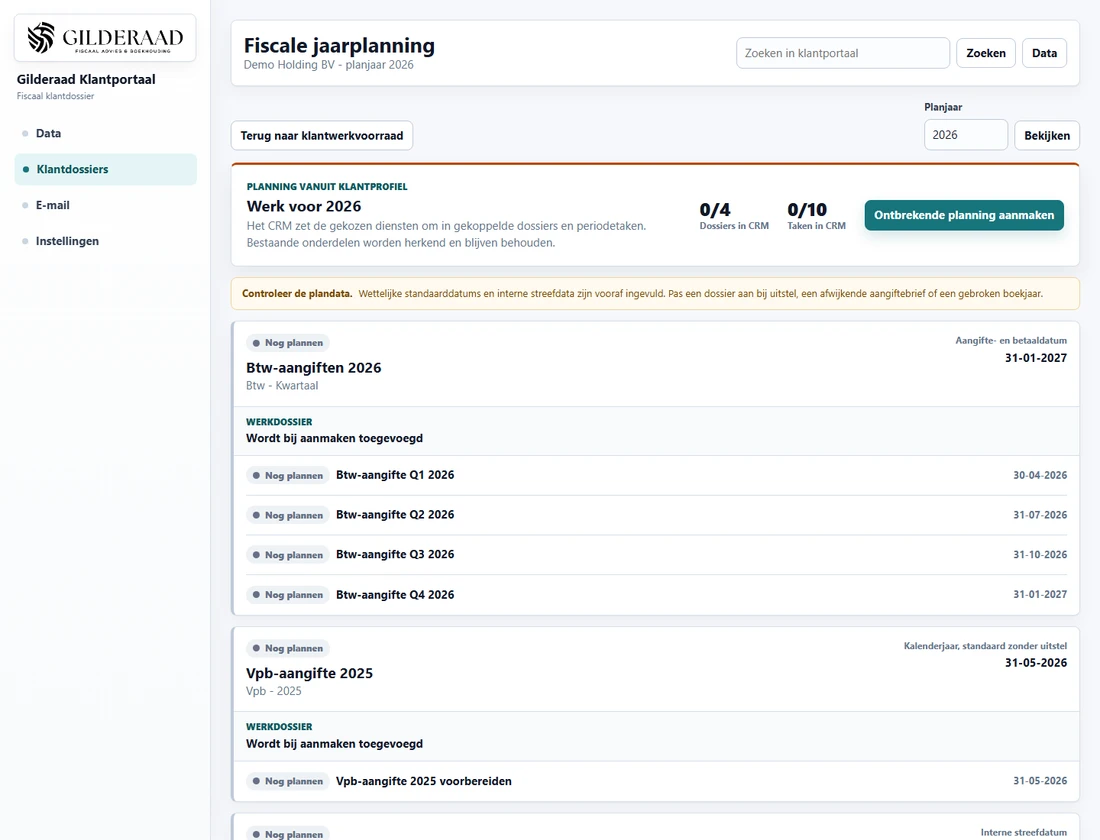Click the Controleer de plandata notice

pos(655,294)
